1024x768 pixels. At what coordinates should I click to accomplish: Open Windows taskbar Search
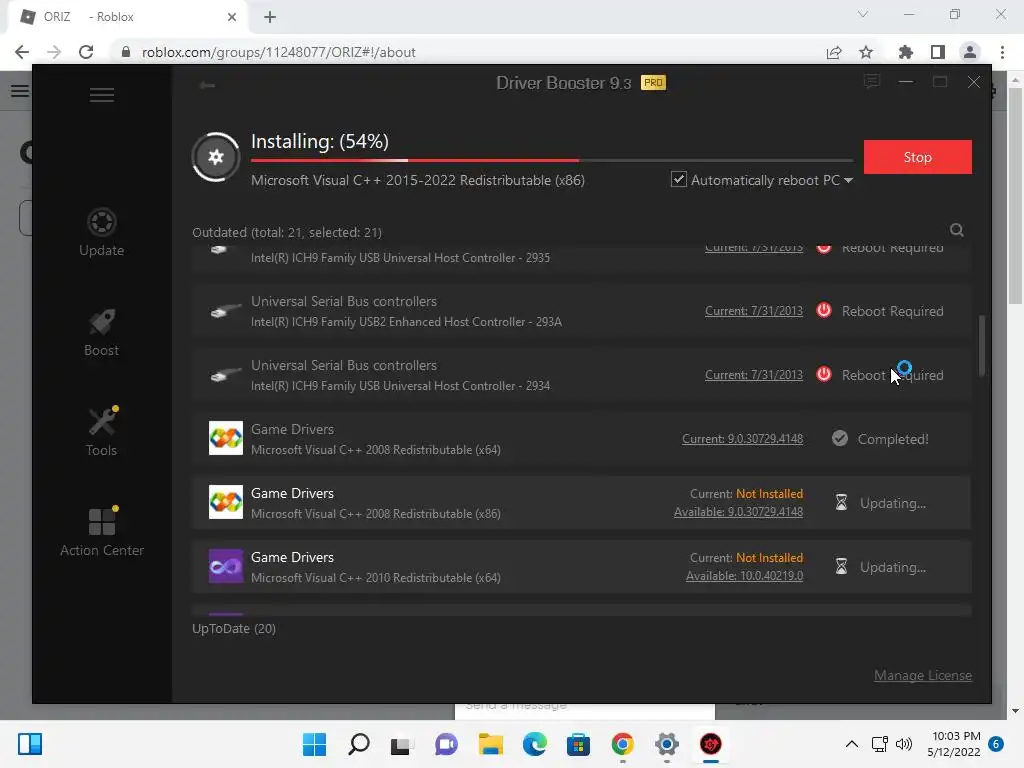359,744
